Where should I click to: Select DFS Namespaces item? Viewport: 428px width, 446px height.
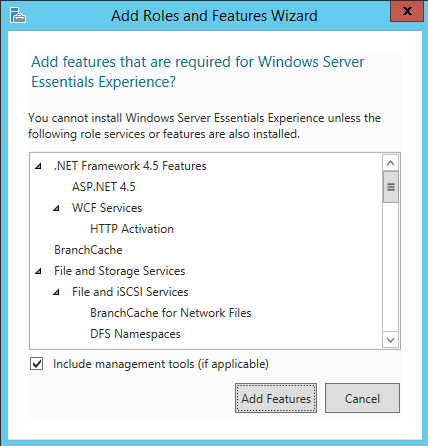click(x=135, y=334)
